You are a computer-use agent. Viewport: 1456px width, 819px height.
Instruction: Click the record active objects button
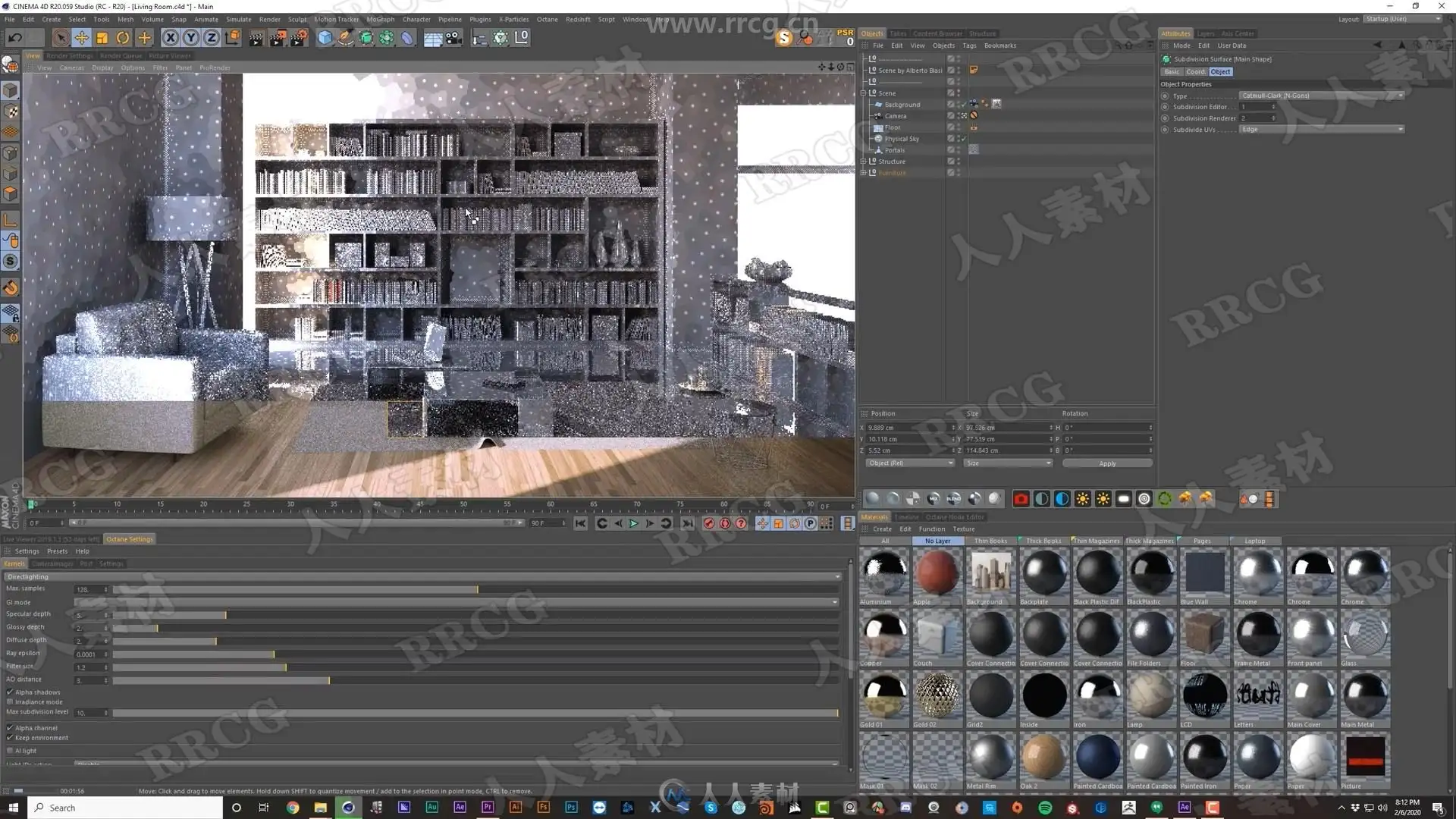[709, 523]
